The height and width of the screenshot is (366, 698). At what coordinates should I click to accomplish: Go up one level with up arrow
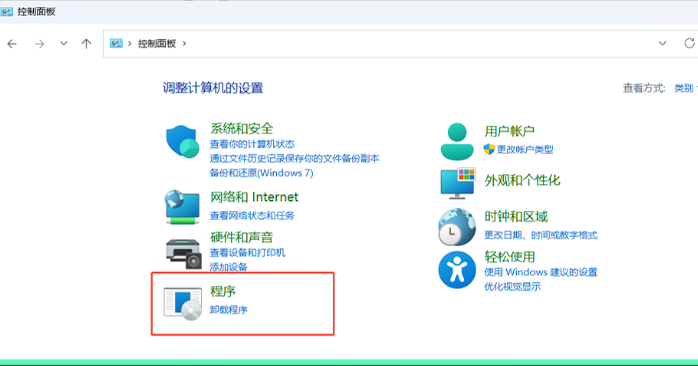click(86, 43)
